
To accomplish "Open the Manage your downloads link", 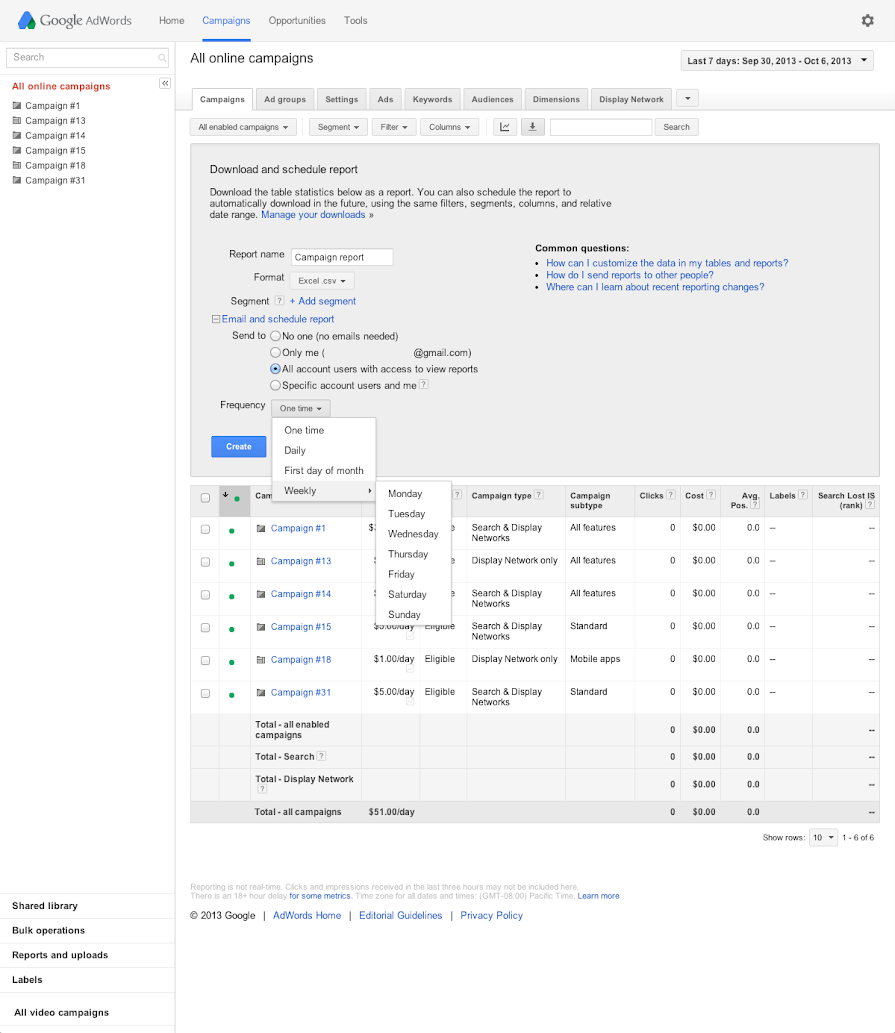I will click(312, 214).
